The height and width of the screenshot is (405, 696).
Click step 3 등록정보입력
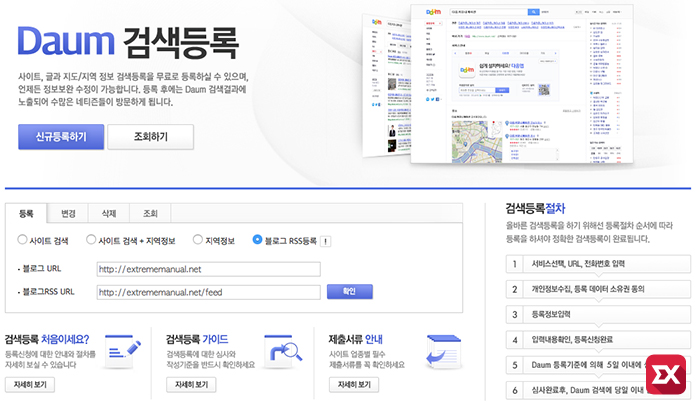coord(598,314)
